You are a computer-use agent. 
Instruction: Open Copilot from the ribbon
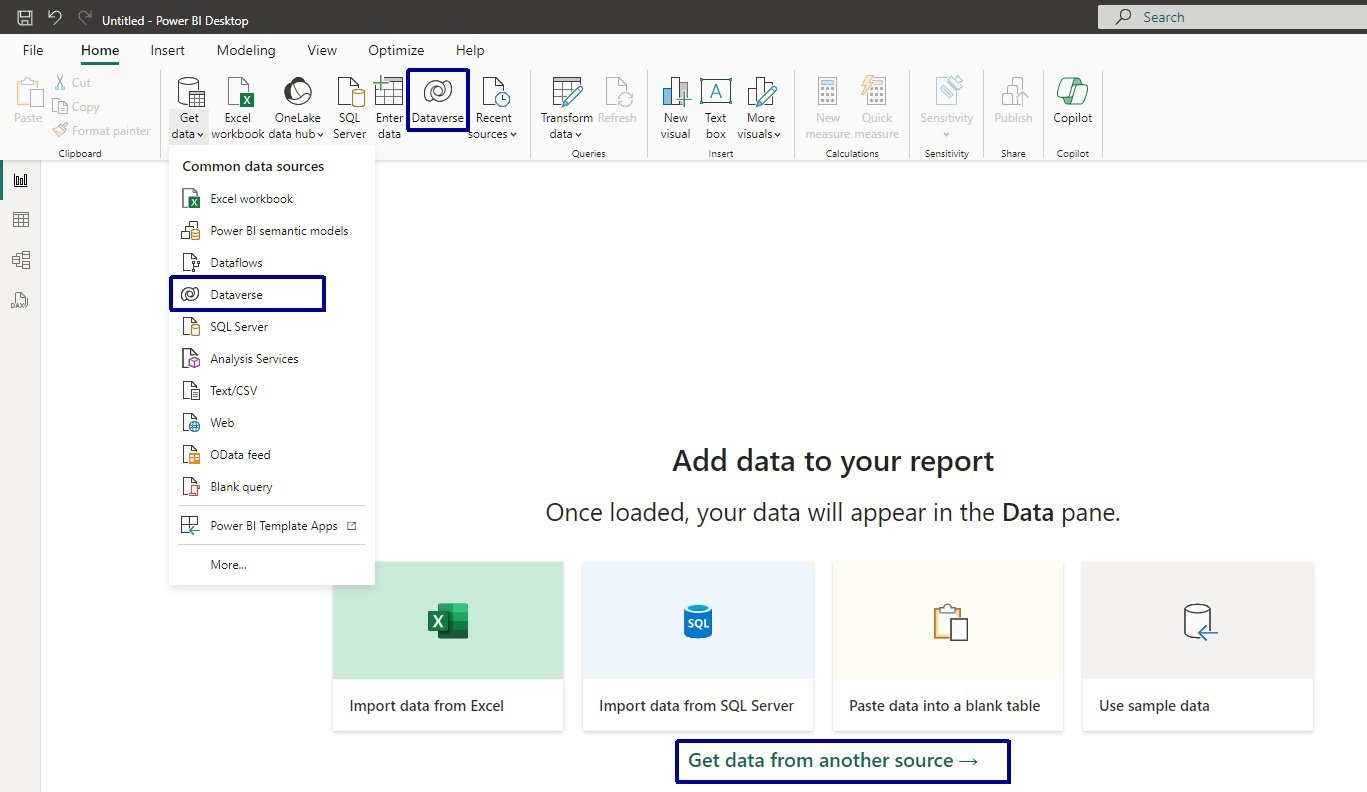pos(1072,100)
